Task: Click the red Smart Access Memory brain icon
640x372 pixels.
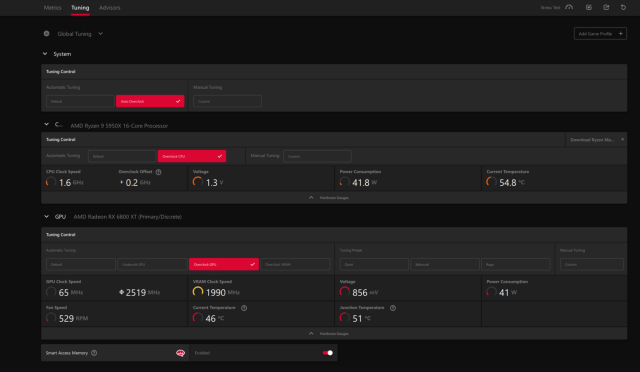Action: [x=180, y=353]
